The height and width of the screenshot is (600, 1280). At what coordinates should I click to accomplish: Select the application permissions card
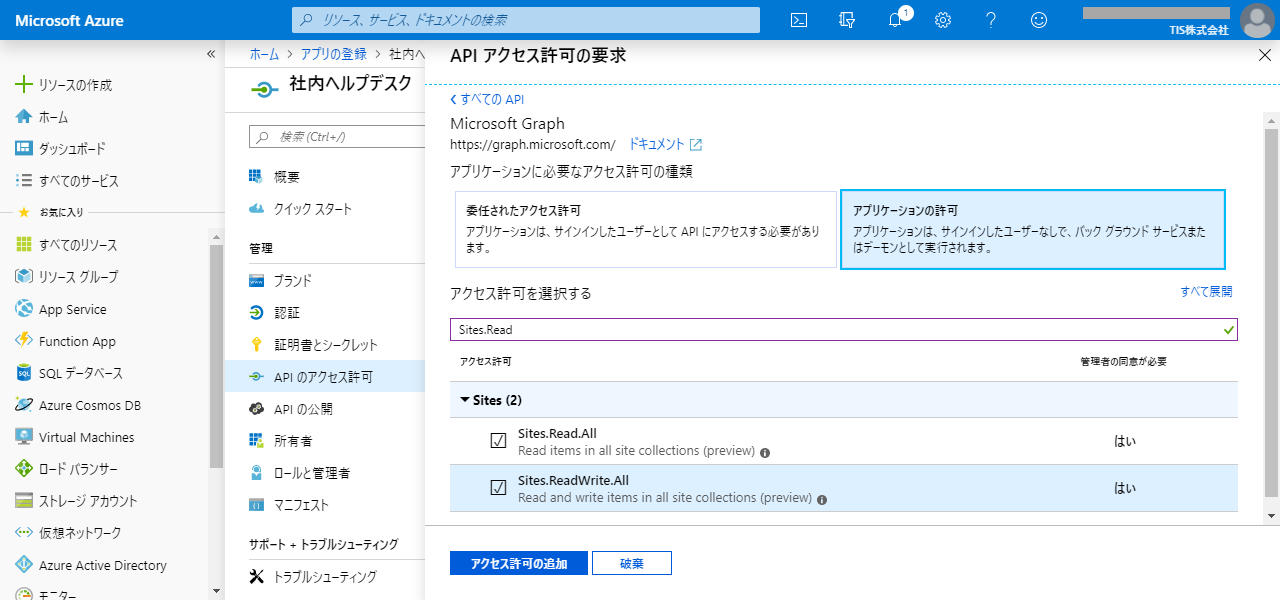tap(1033, 230)
